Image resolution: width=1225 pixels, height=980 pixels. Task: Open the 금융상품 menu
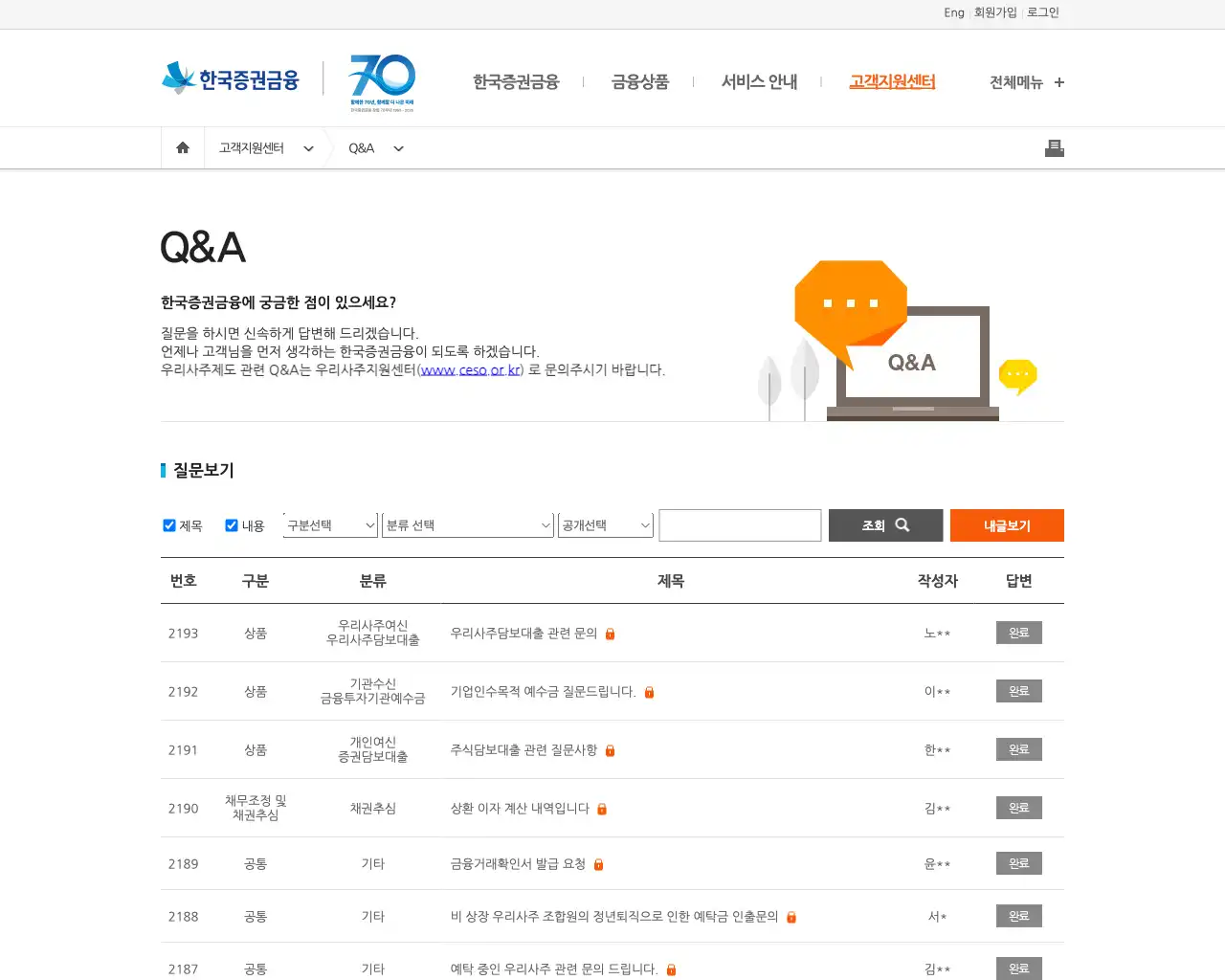pyautogui.click(x=640, y=82)
